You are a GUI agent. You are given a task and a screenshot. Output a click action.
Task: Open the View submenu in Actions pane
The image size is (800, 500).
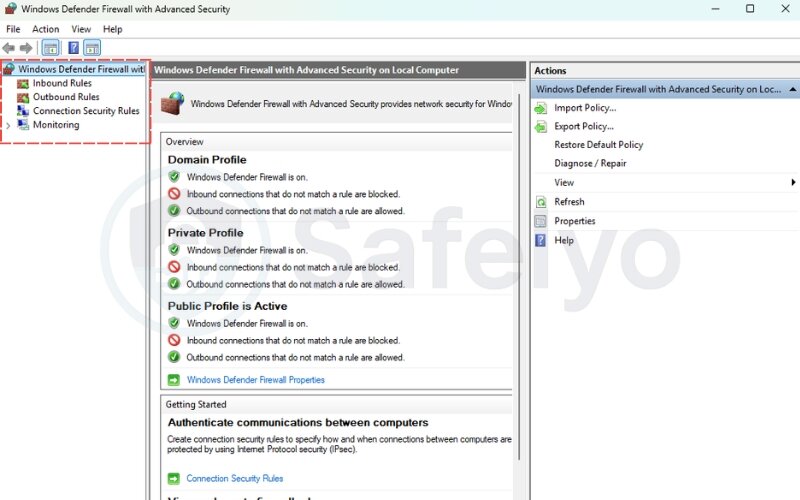pyautogui.click(x=564, y=183)
